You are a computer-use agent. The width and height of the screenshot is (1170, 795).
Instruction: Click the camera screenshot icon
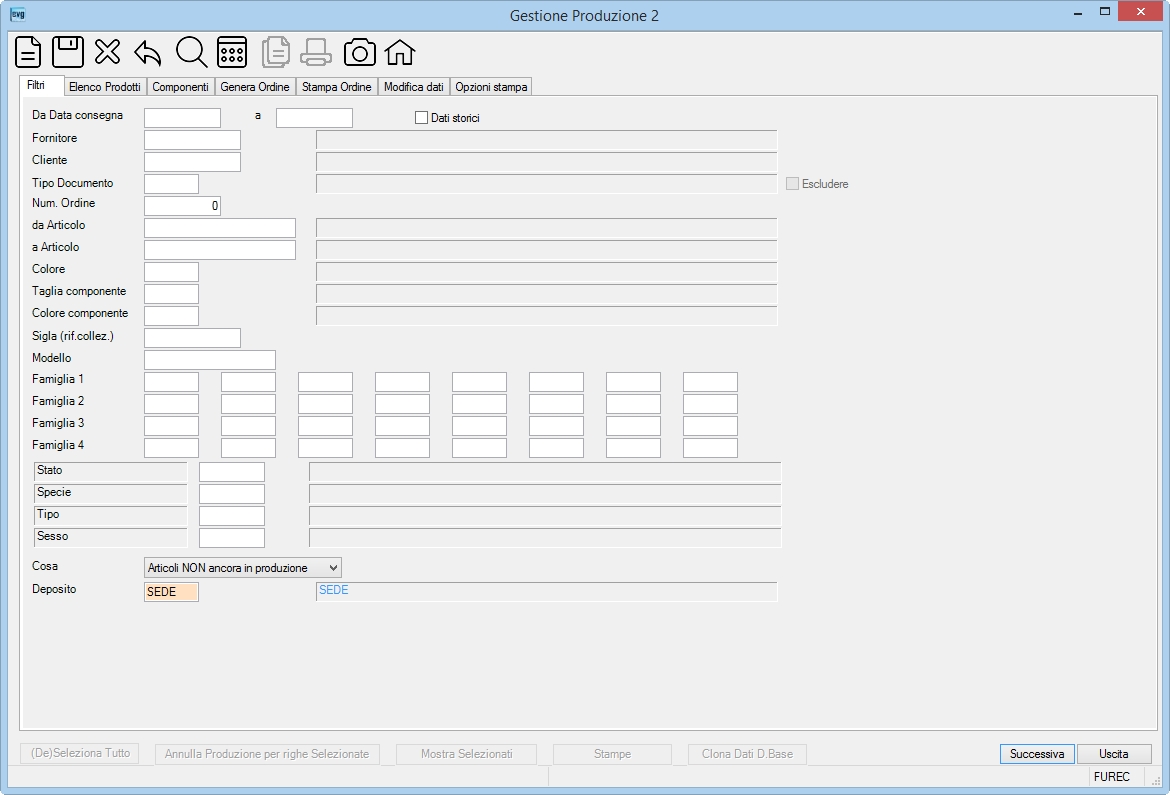point(360,52)
